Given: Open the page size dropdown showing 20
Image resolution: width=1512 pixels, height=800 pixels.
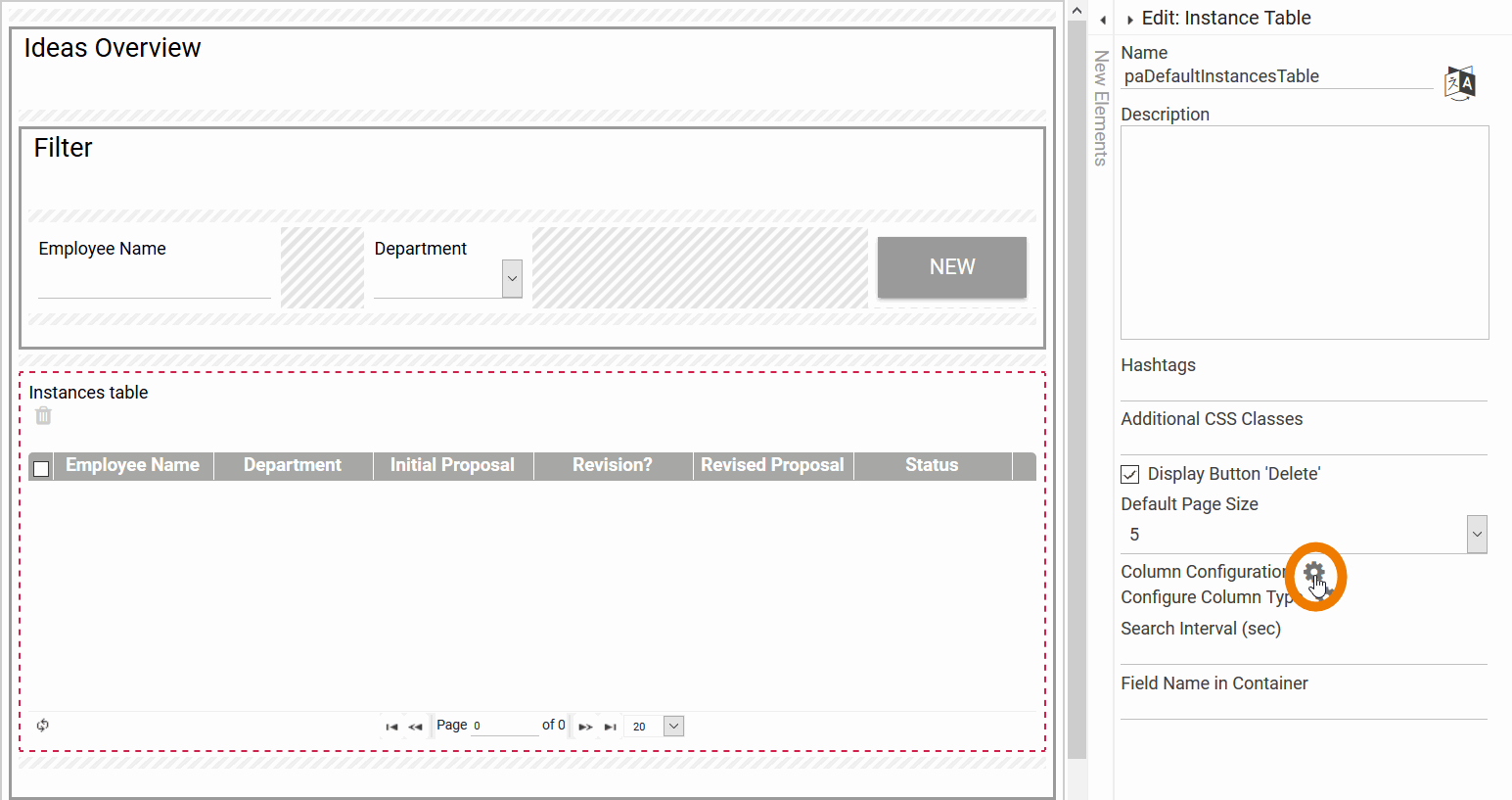Looking at the screenshot, I should click(672, 726).
